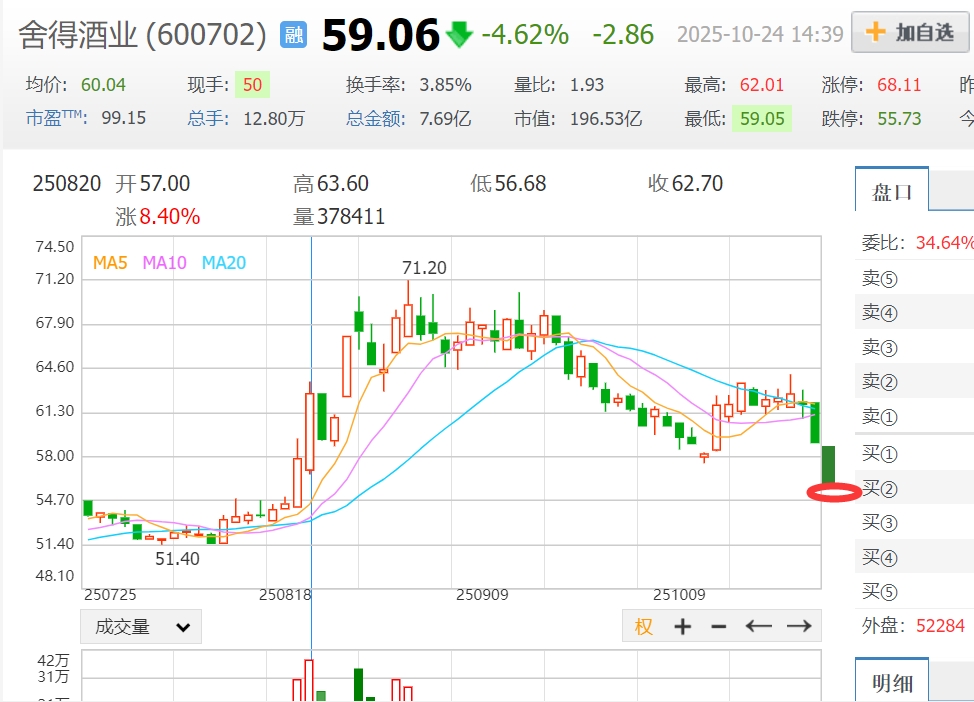Click the timestamp 2025-10-24 14:39

760,34
